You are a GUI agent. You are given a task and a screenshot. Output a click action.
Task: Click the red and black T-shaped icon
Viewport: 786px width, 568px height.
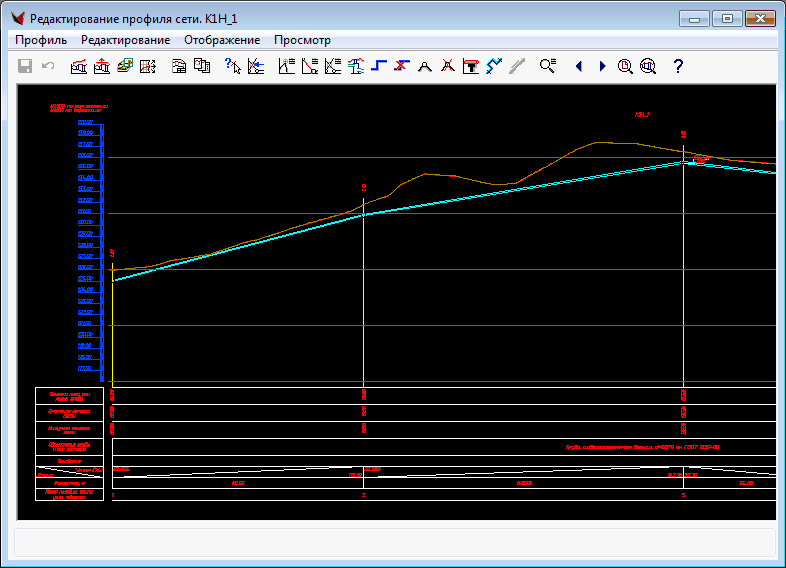(x=471, y=66)
